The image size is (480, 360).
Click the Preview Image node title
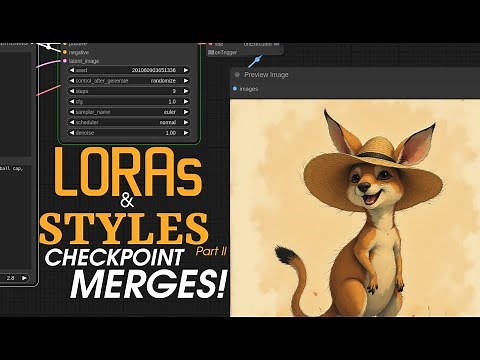point(266,75)
